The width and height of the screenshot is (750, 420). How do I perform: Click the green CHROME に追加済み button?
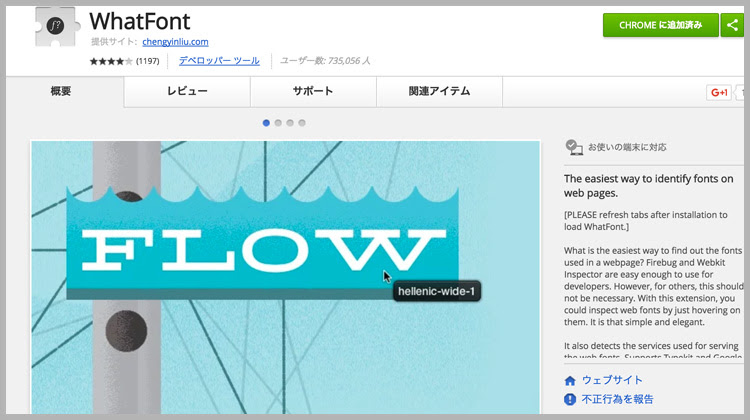(x=660, y=24)
